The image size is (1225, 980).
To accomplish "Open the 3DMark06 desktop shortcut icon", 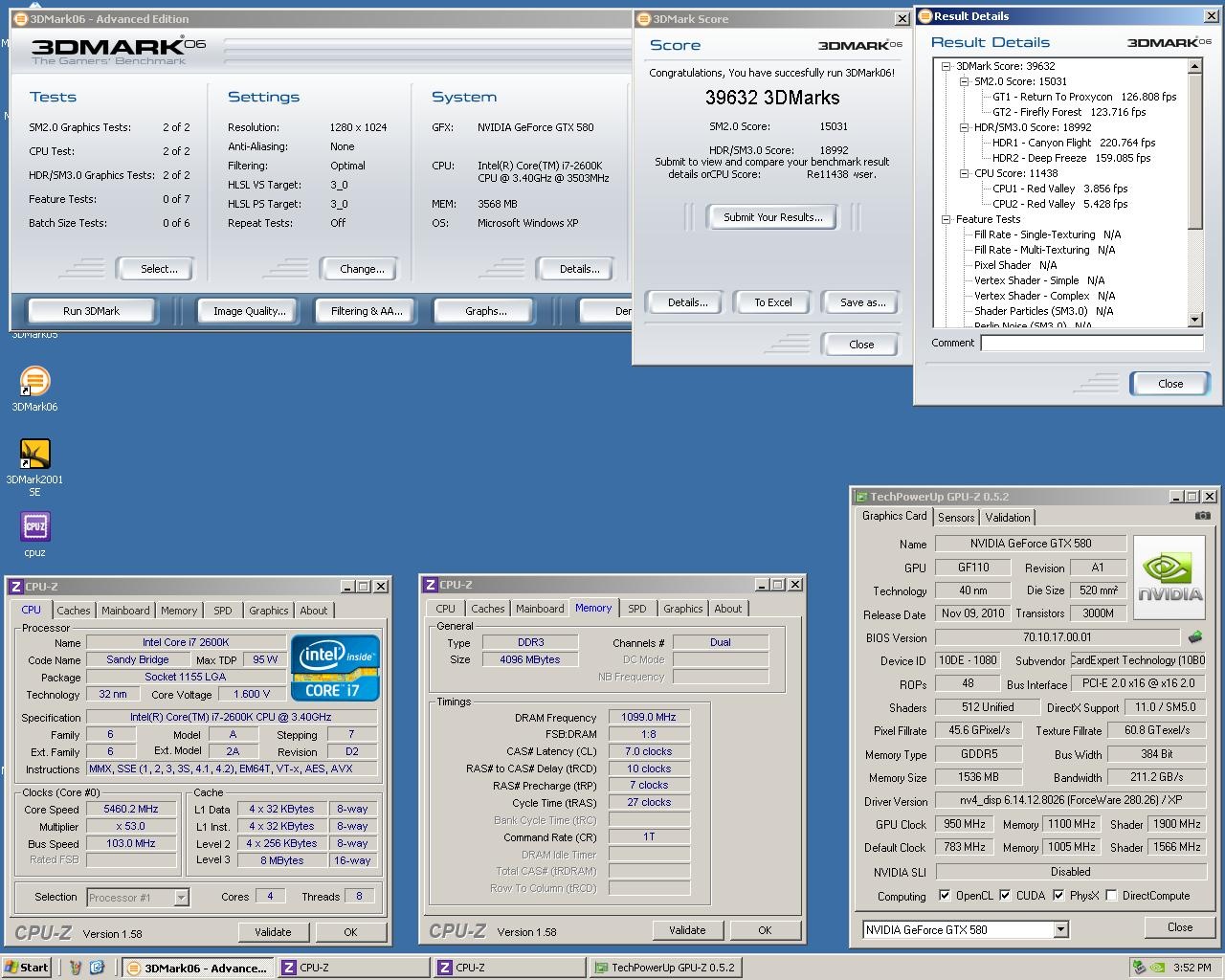I will tap(34, 382).
